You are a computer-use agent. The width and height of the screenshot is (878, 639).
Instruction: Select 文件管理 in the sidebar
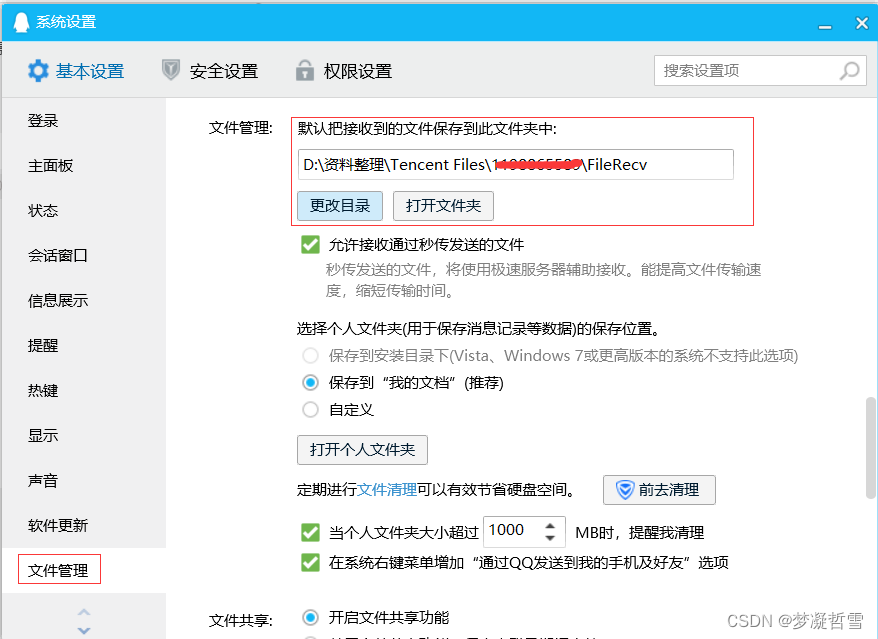[58, 571]
